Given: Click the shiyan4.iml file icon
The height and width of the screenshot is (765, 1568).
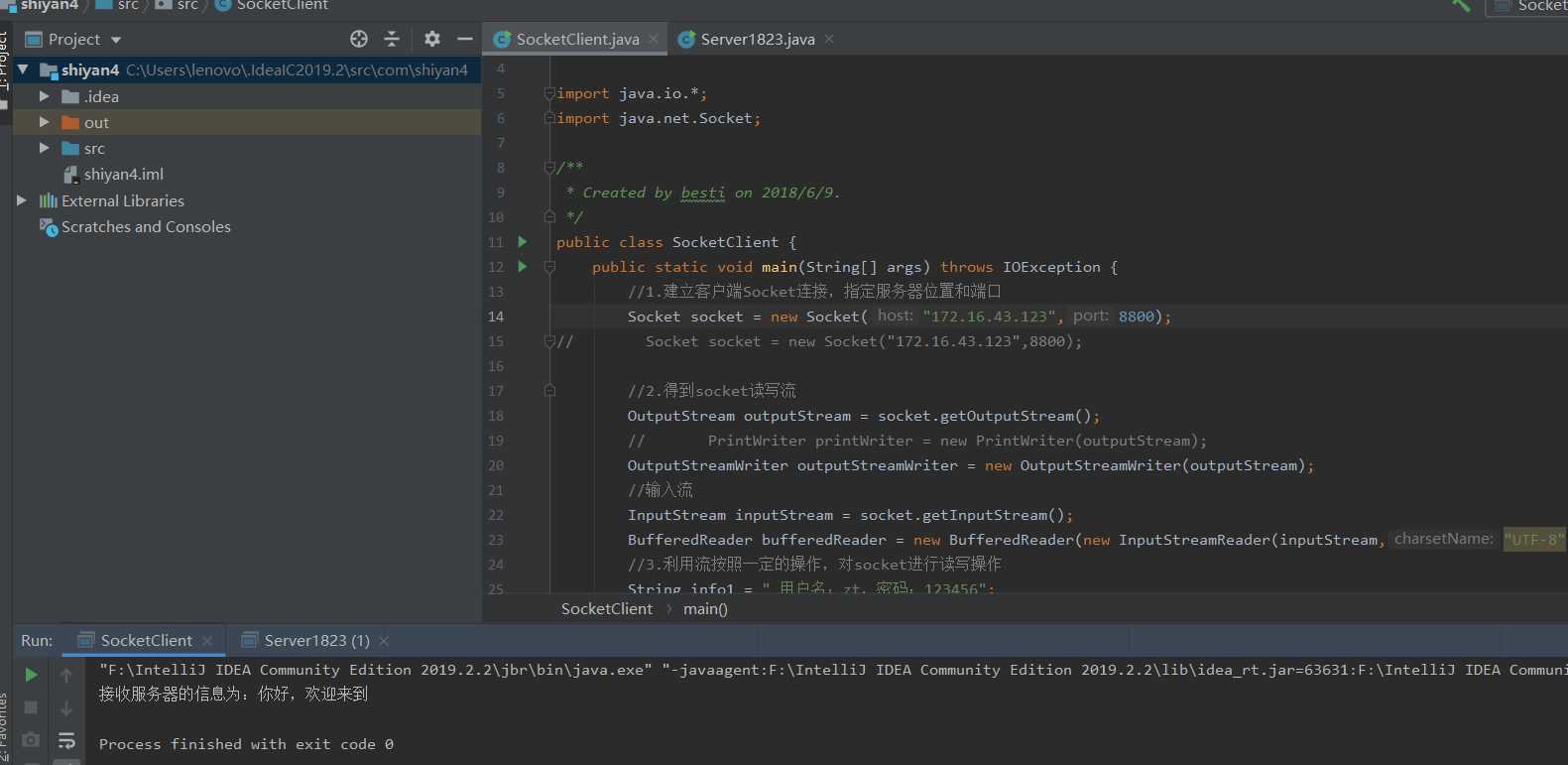Looking at the screenshot, I should point(70,175).
